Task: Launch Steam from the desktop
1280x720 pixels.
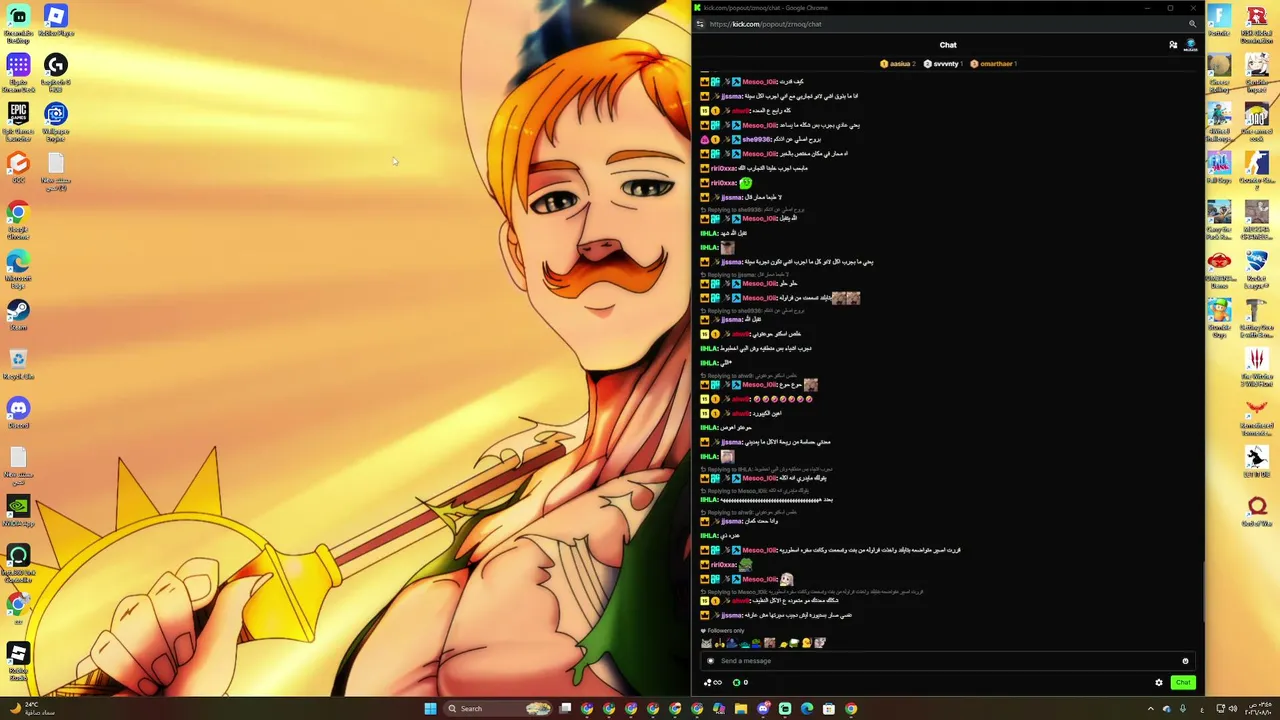Action: [x=18, y=316]
